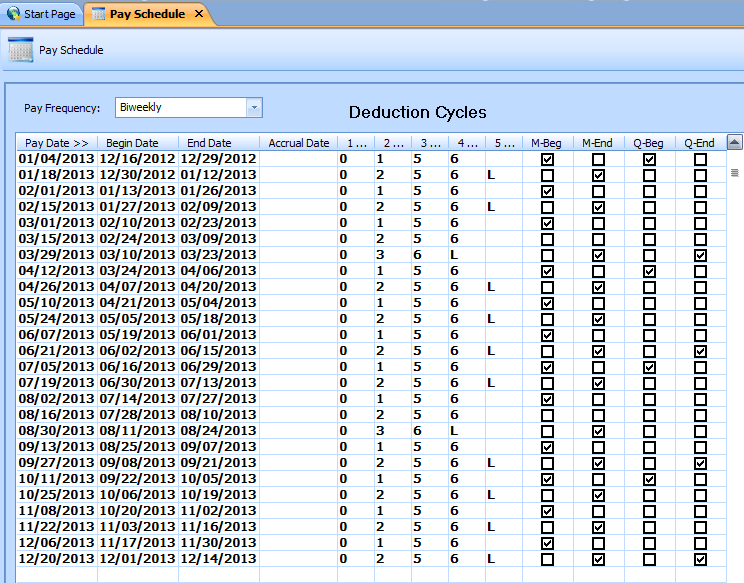Click the Q-End column header
The width and height of the screenshot is (744, 583).
click(x=699, y=143)
